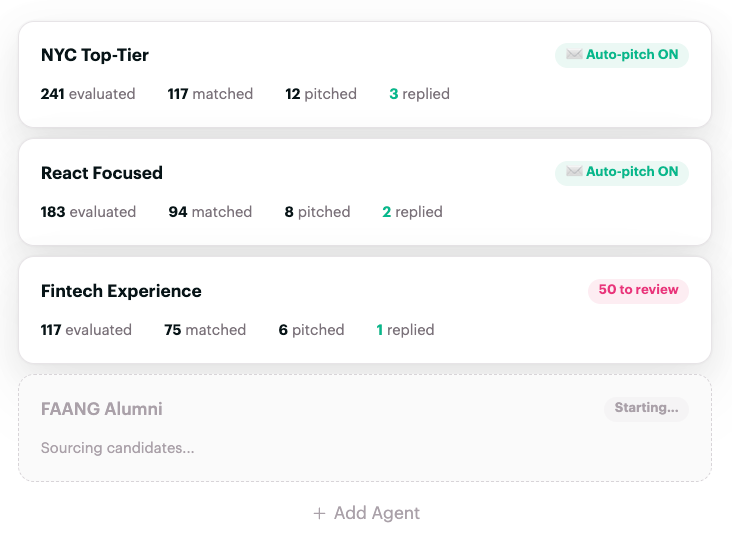The height and width of the screenshot is (560, 732).
Task: Show 1 replied candidate for Fintech Experience
Action: [x=405, y=330]
